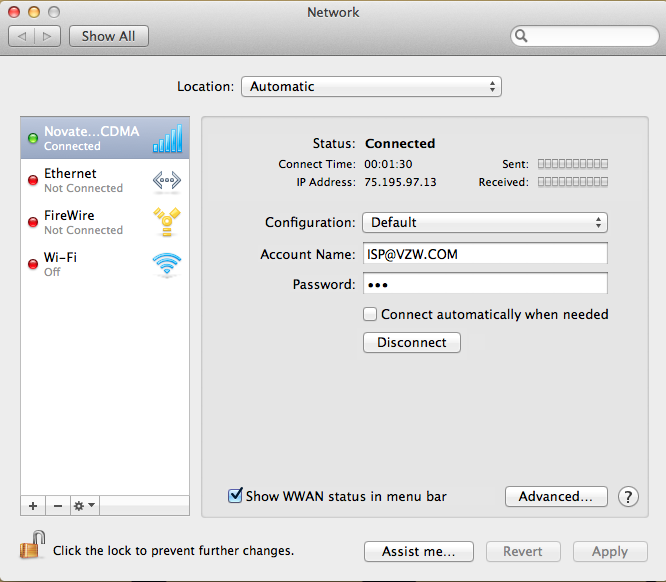Open the Location dropdown
The width and height of the screenshot is (666, 582).
click(371, 87)
